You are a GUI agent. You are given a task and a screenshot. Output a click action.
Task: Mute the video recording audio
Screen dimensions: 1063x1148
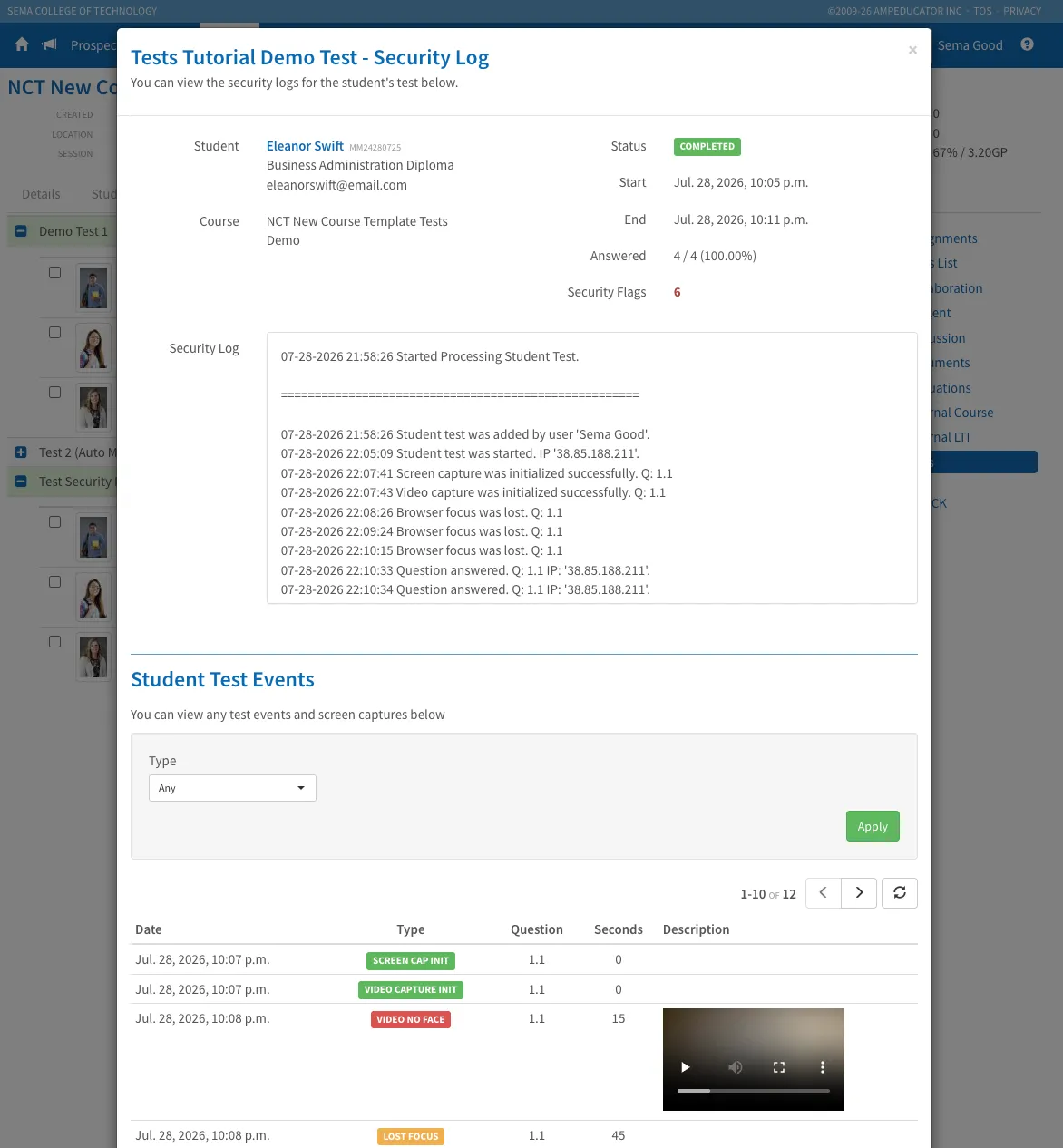(736, 1067)
